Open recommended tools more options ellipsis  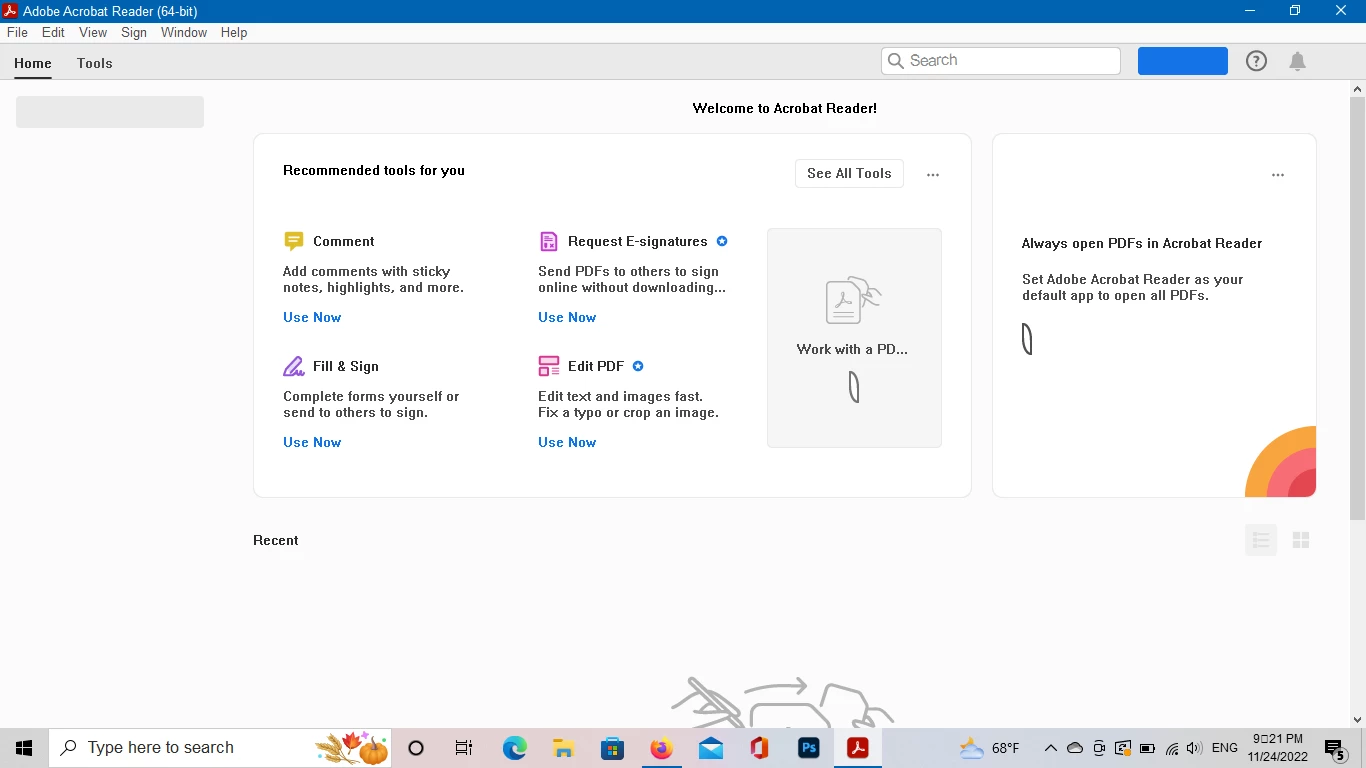click(933, 174)
